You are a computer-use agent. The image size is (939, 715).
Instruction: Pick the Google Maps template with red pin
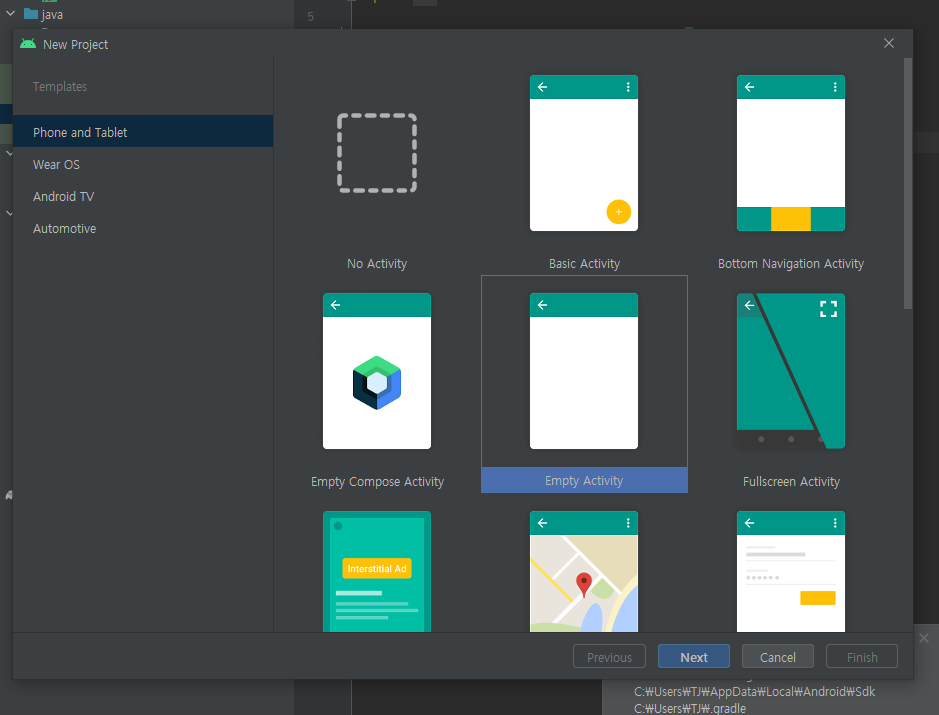pos(584,571)
